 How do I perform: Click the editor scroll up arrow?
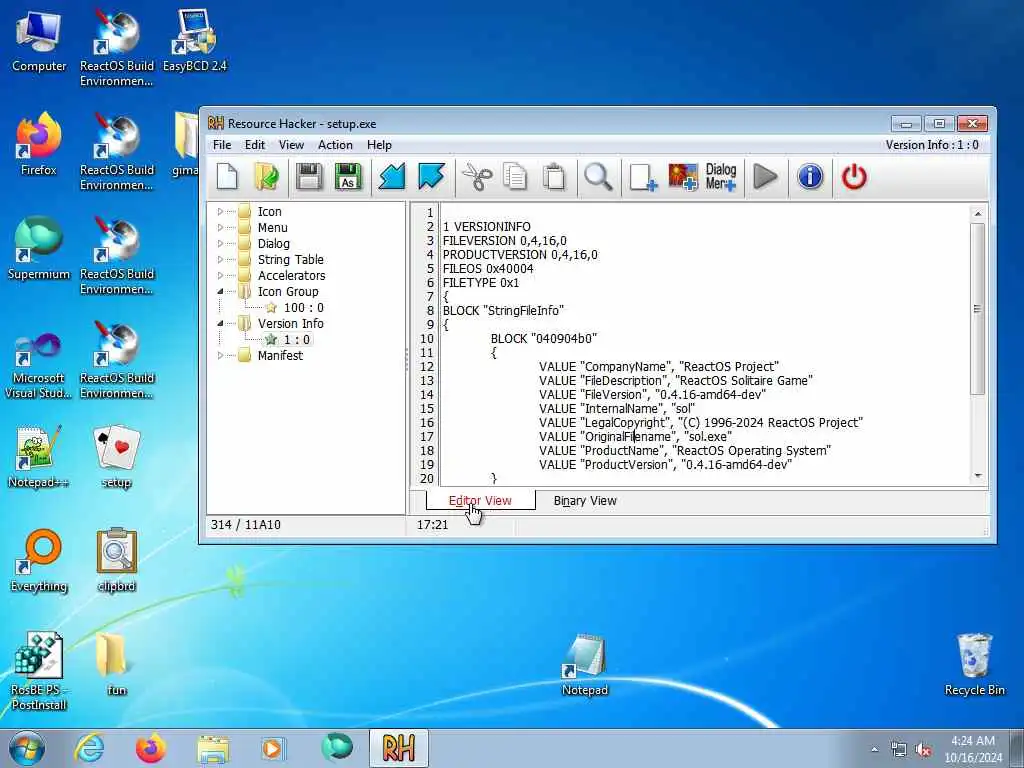[x=978, y=213]
